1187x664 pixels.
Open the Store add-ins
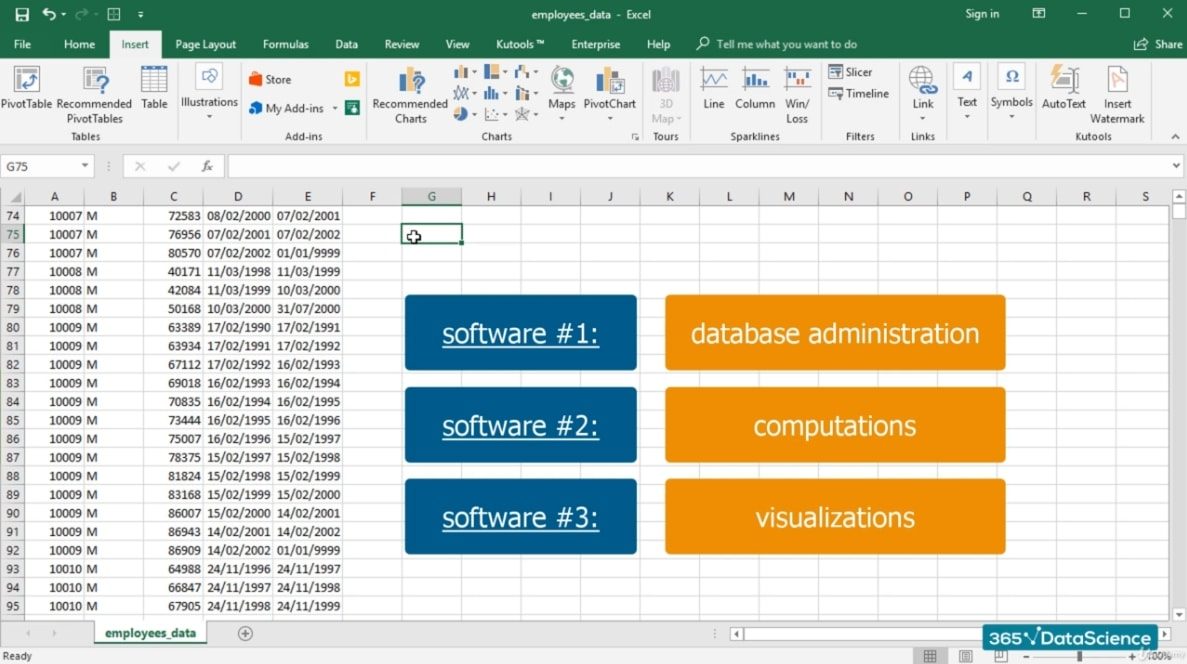(270, 79)
